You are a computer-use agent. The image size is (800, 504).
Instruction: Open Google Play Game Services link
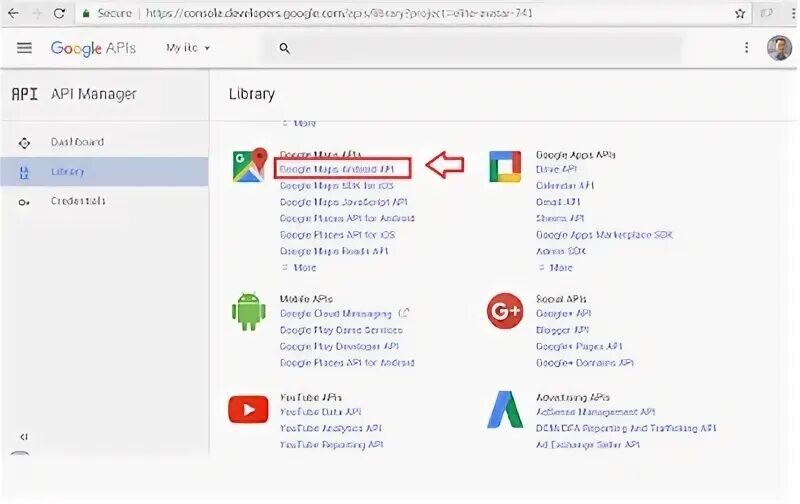(x=341, y=330)
